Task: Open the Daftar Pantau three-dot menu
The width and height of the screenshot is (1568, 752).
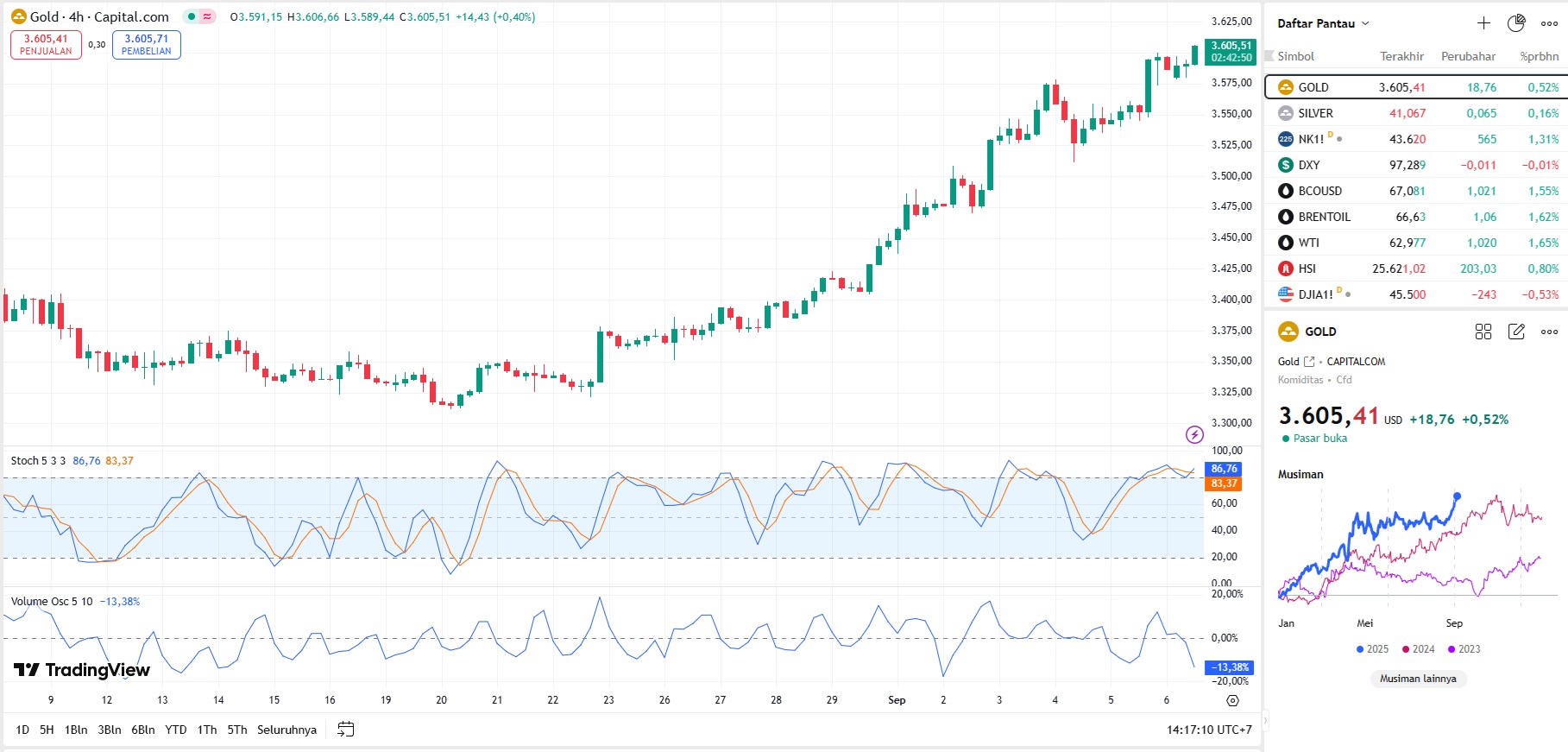Action: pyautogui.click(x=1549, y=23)
